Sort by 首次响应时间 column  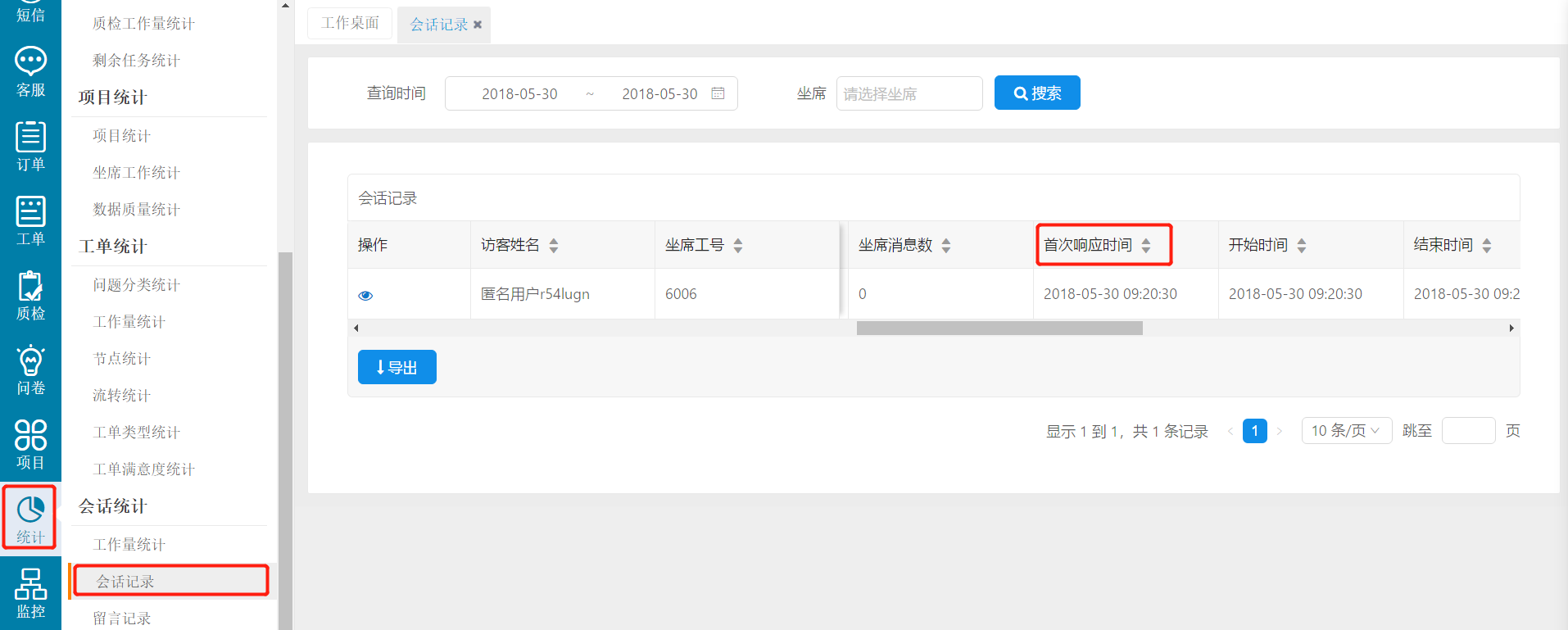pos(1146,245)
